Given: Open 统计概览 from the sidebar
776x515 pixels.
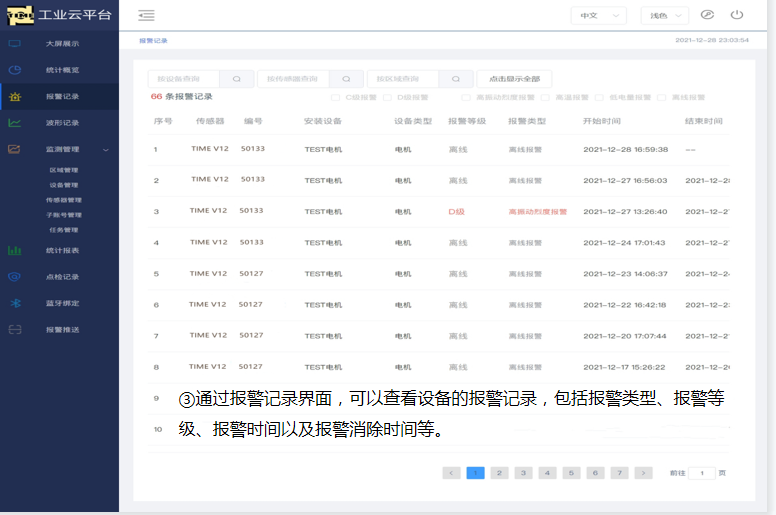Looking at the screenshot, I should 62,70.
